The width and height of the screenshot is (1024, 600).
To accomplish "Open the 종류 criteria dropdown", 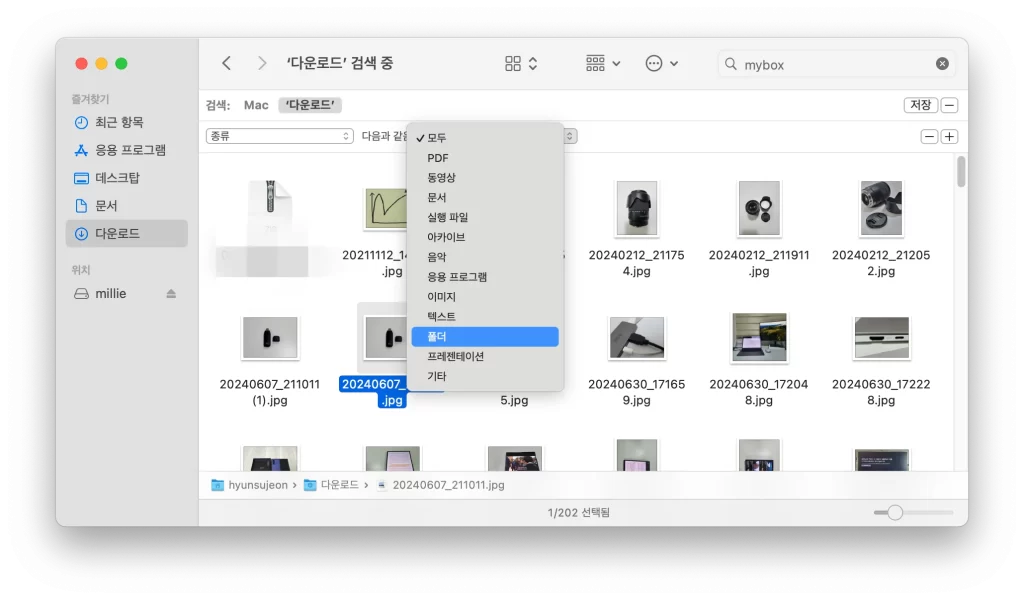I will coord(278,135).
